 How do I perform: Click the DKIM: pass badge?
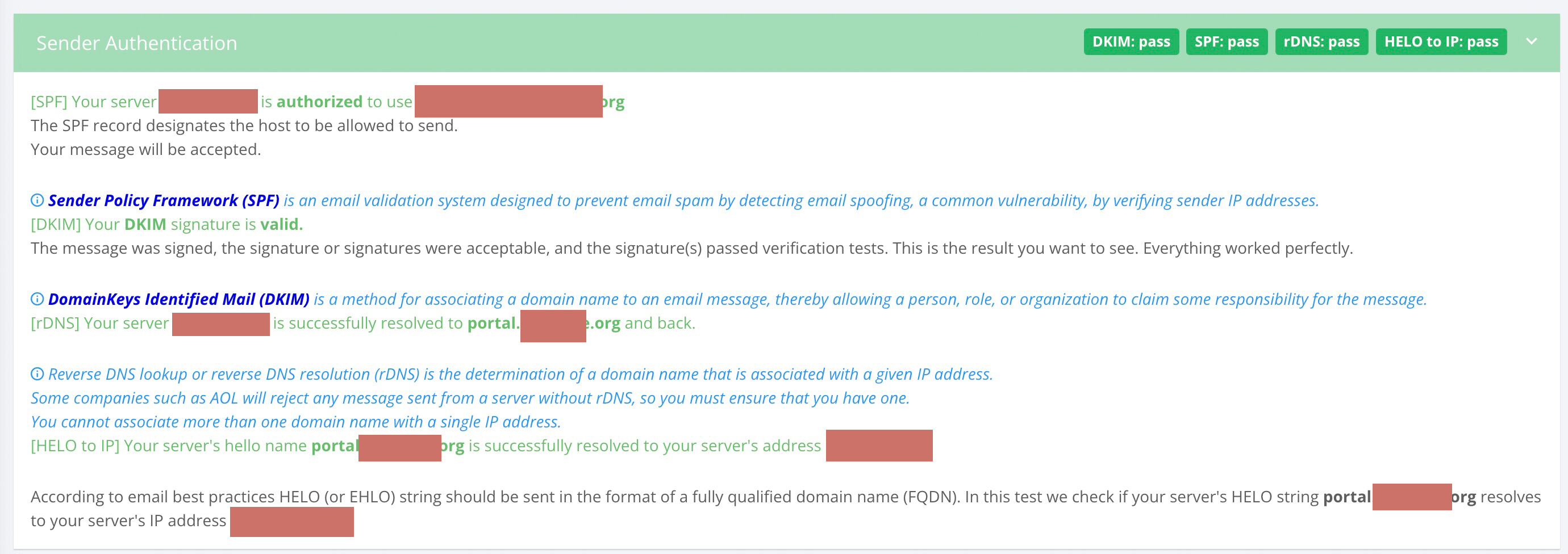click(x=1131, y=42)
